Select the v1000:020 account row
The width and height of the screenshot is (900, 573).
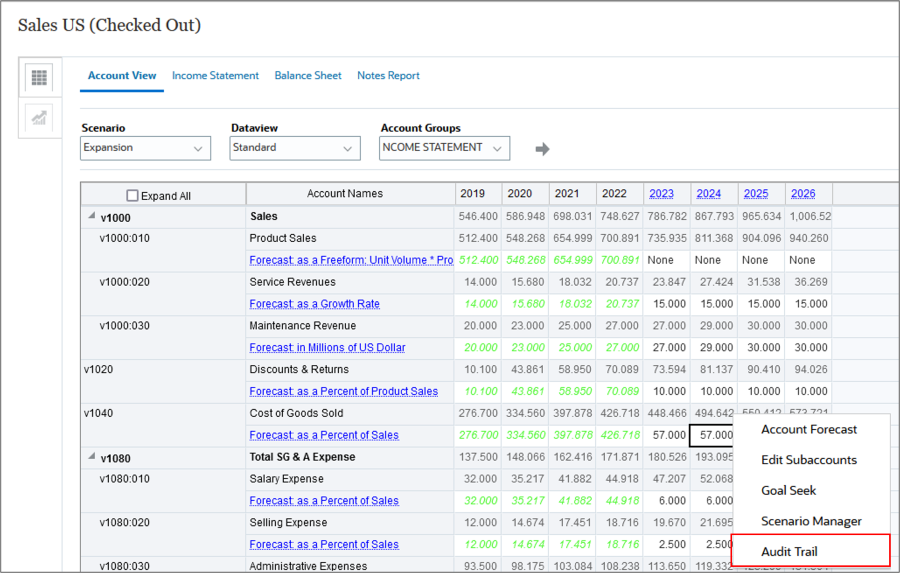click(125, 282)
